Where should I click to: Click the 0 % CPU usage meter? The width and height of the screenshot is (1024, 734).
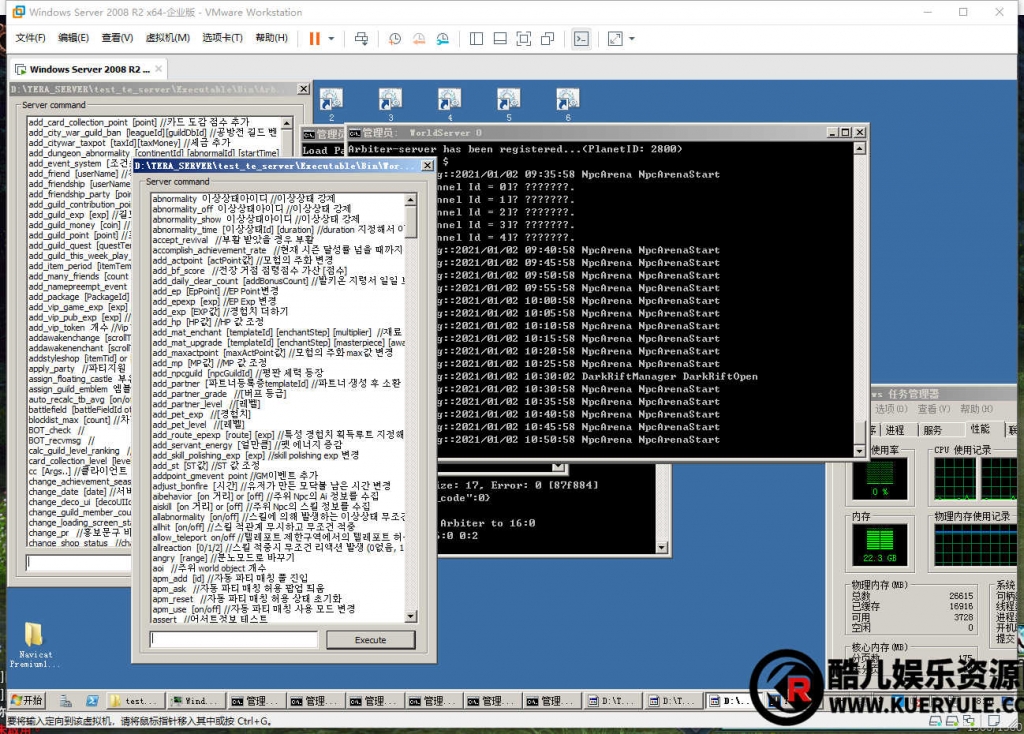880,479
